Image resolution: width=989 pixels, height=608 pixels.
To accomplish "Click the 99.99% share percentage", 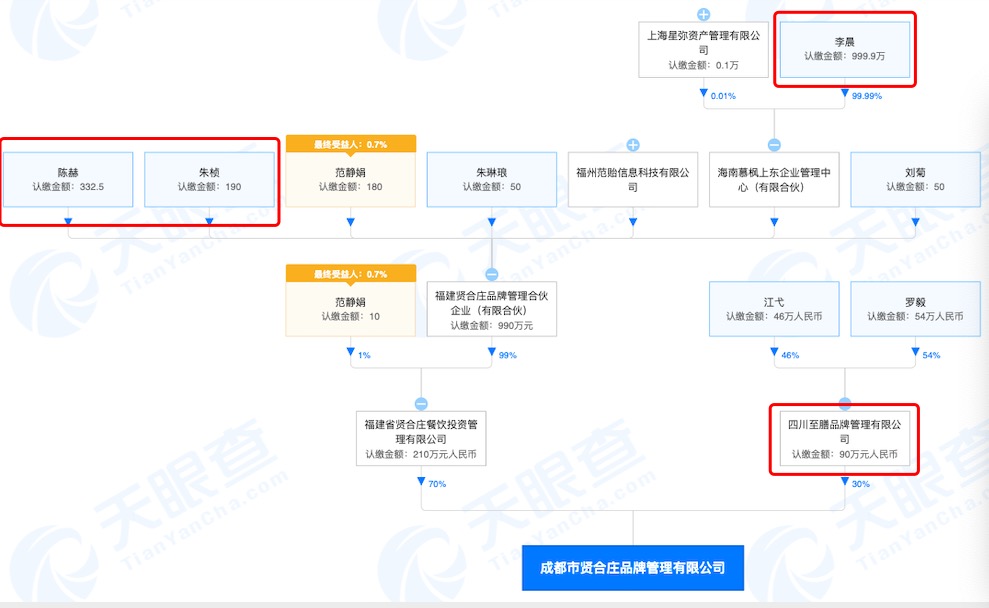I will tap(867, 96).
